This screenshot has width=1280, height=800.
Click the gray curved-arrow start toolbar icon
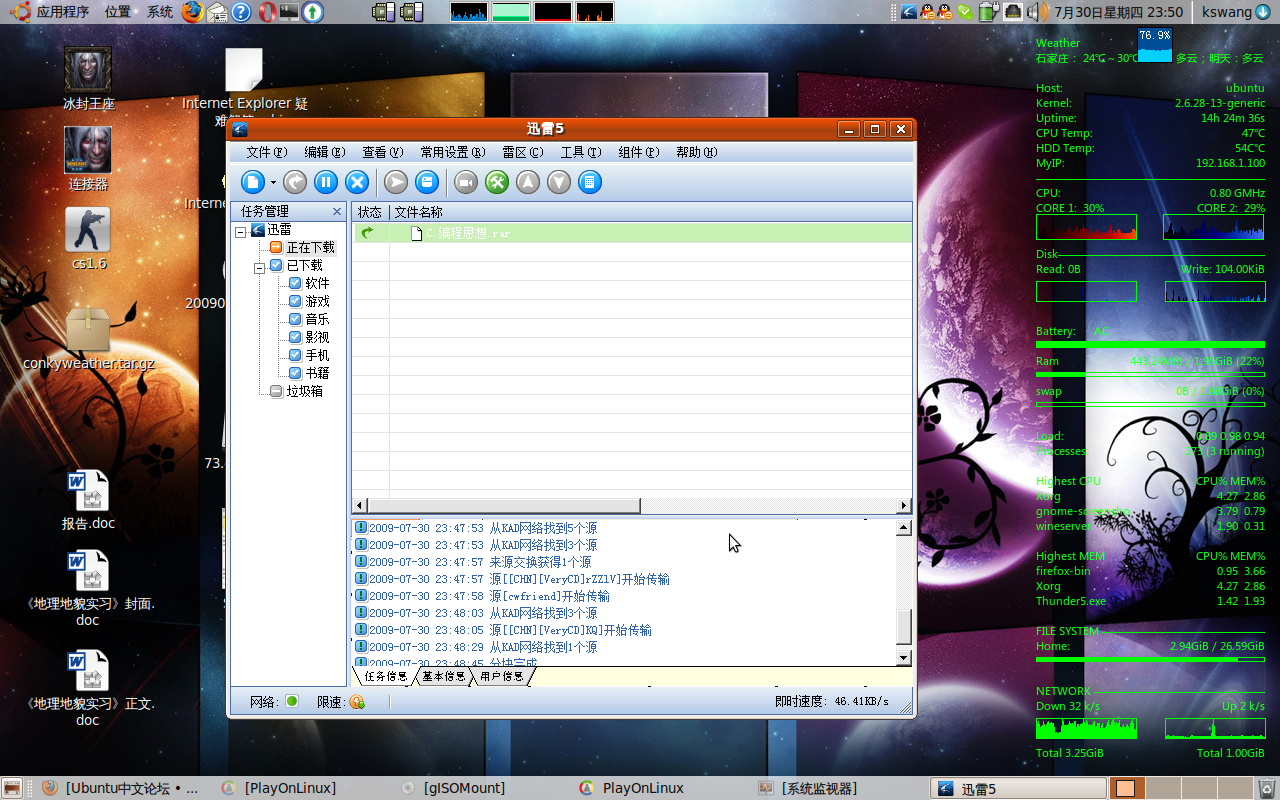[294, 182]
